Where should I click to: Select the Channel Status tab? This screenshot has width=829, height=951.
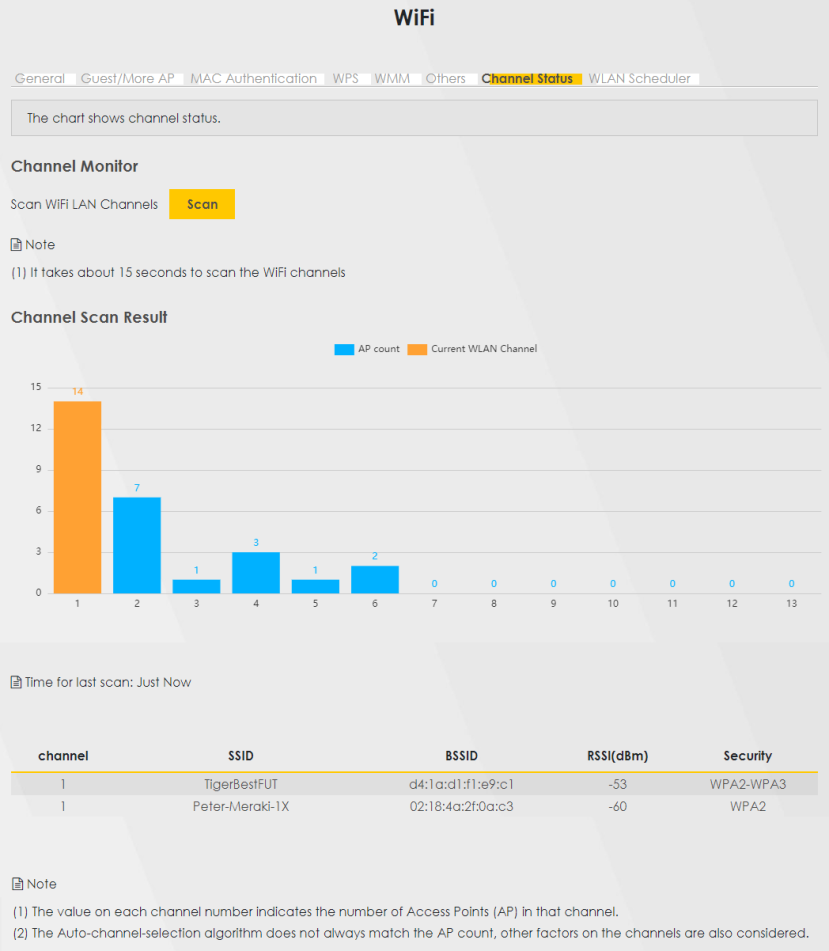click(x=527, y=79)
